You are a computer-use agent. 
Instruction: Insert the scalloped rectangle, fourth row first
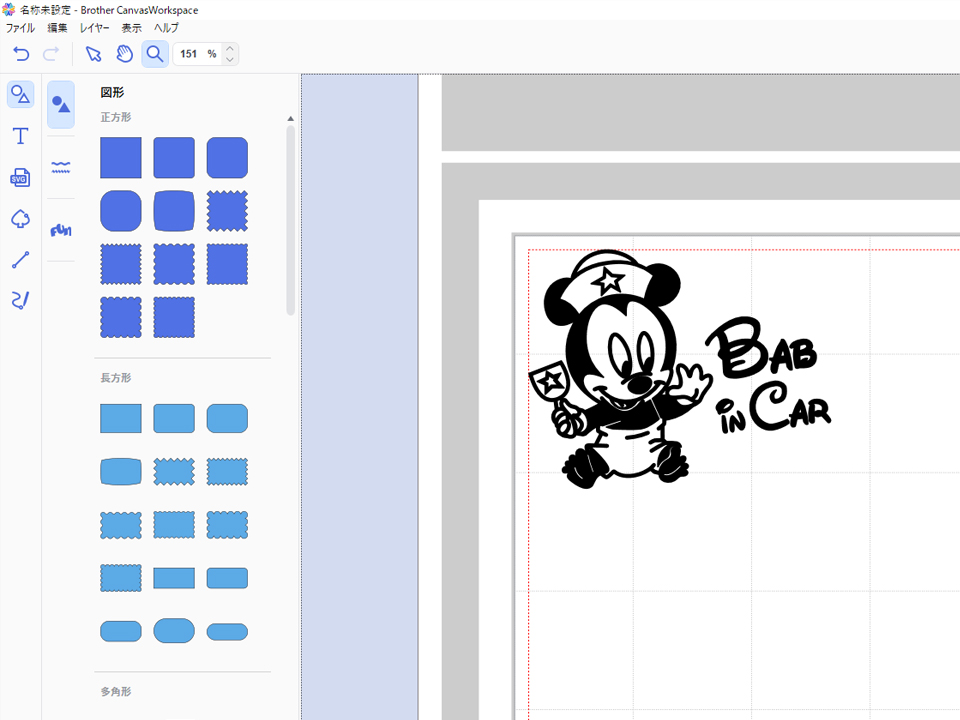121,578
